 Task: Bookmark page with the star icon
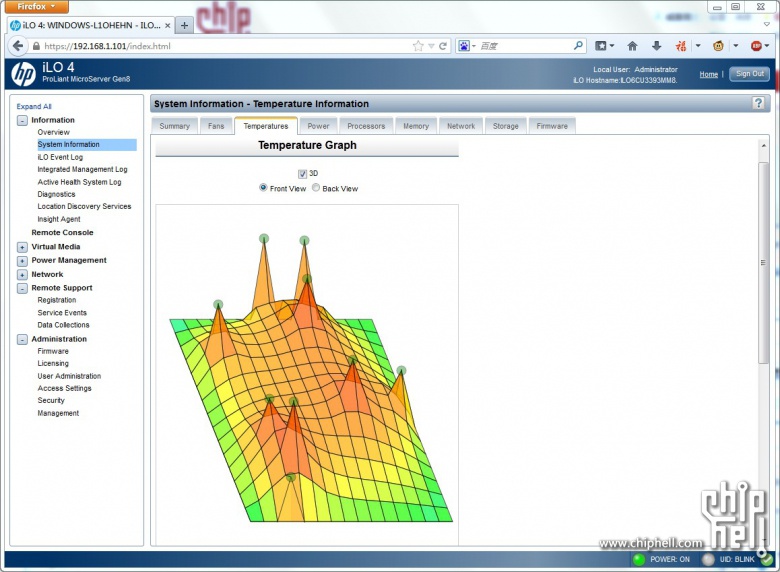point(418,46)
